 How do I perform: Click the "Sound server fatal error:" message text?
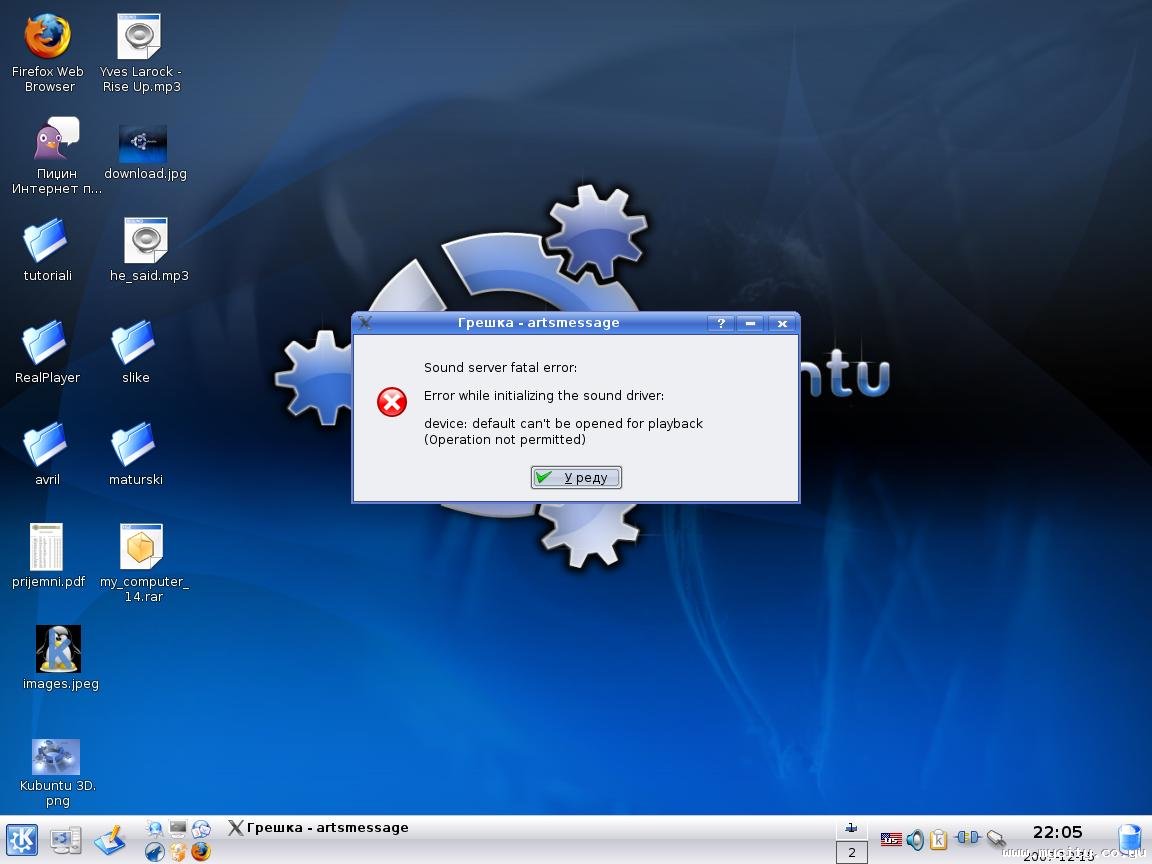pyautogui.click(x=500, y=367)
